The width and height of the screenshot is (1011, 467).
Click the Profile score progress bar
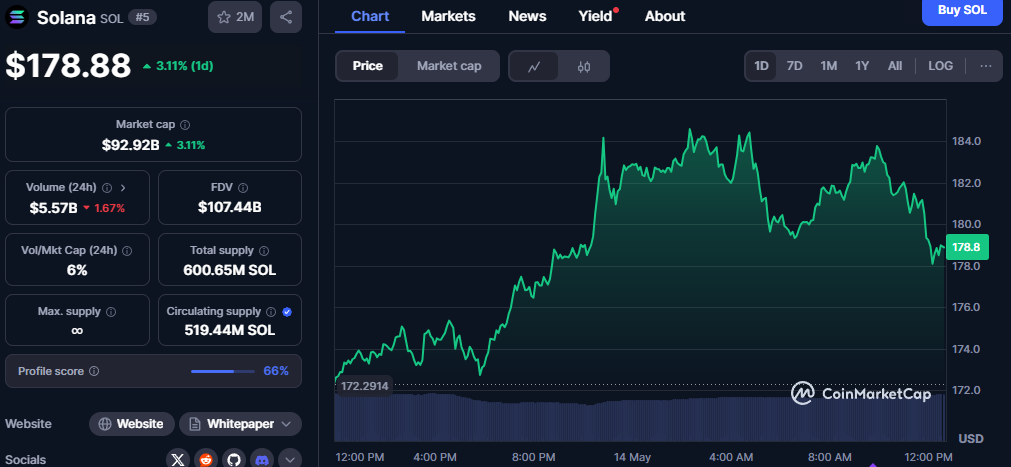222,372
